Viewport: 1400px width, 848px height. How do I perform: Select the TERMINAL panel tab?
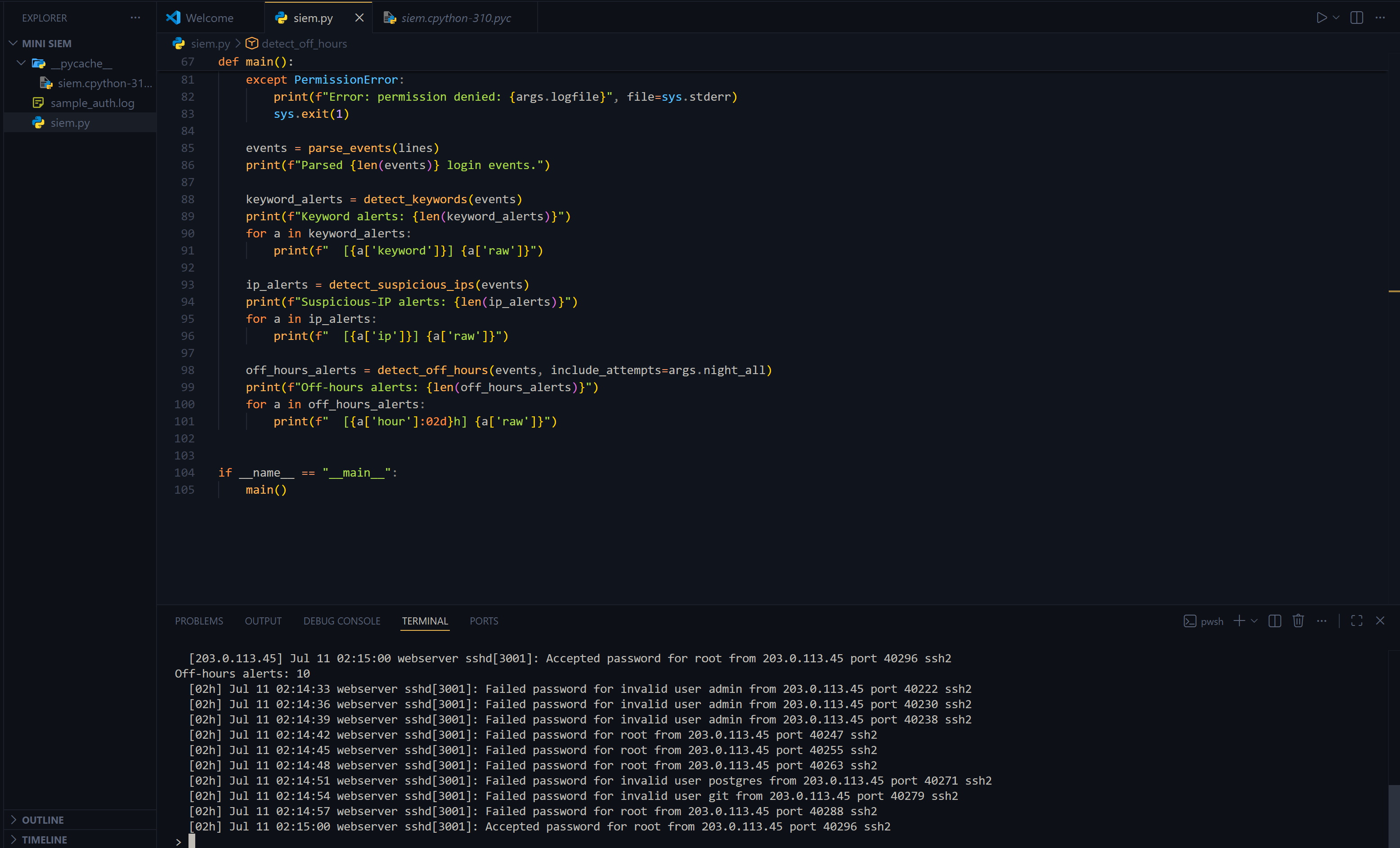(x=425, y=621)
